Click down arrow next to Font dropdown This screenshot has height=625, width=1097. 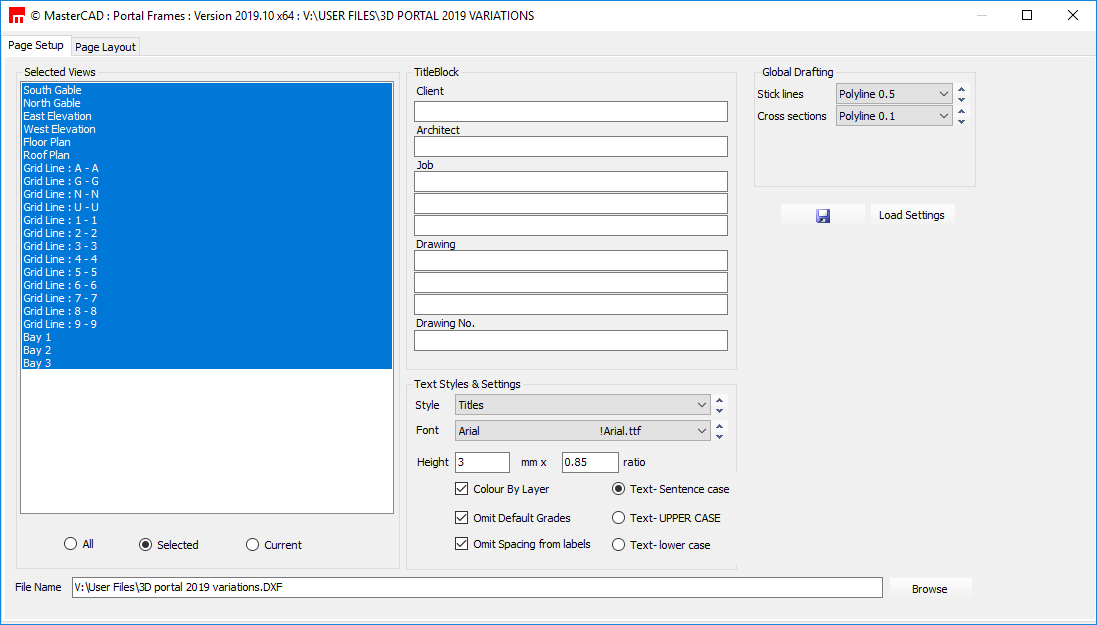point(719,436)
